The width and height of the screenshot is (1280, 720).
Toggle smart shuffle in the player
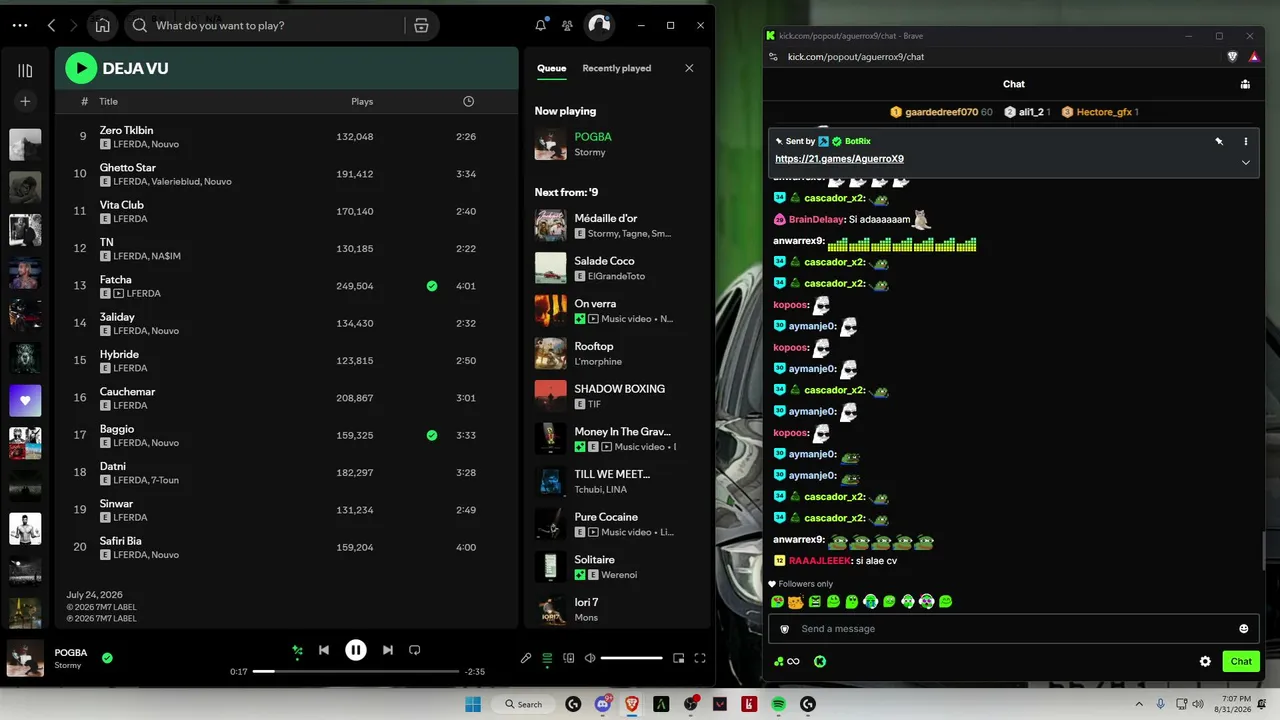[x=297, y=650]
